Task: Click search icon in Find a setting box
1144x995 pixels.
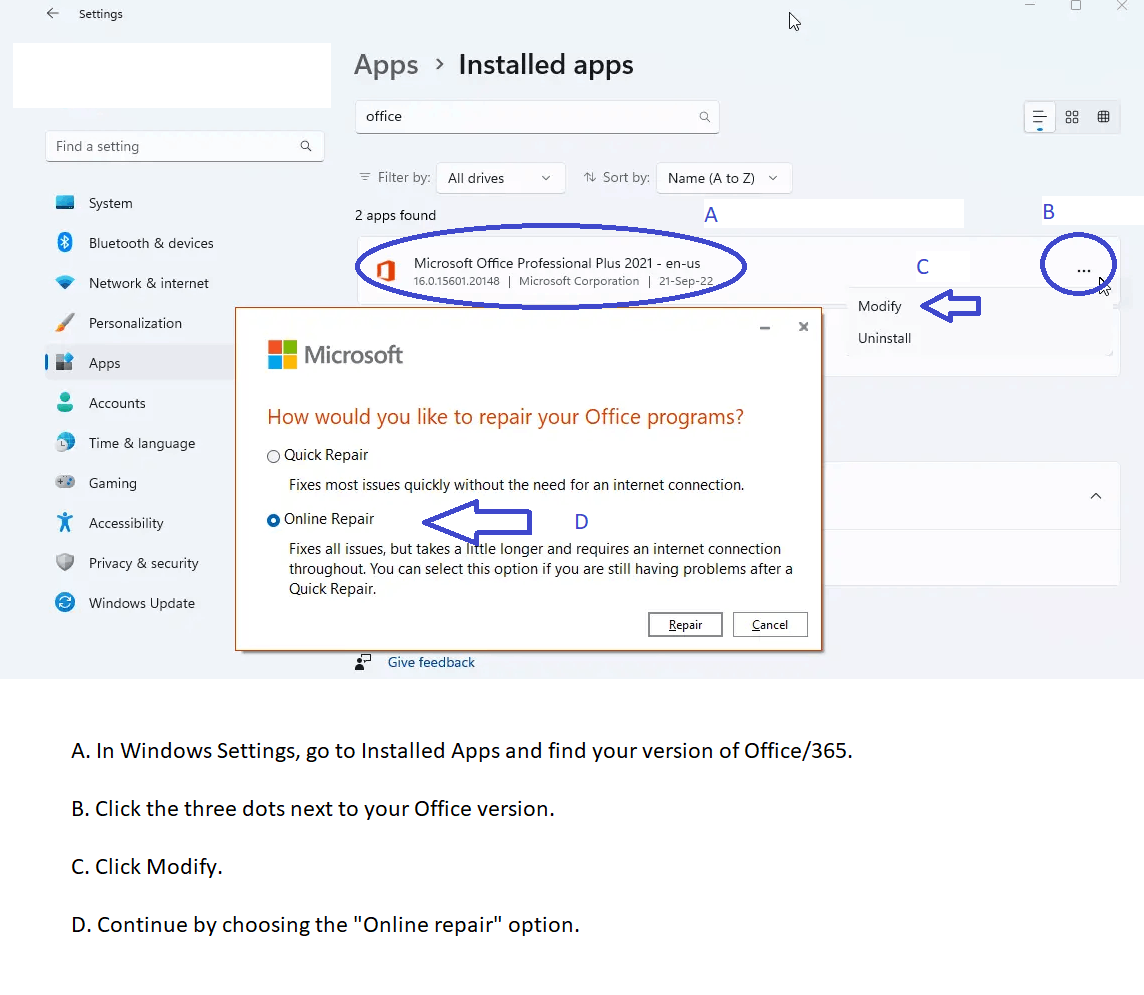Action: 306,146
